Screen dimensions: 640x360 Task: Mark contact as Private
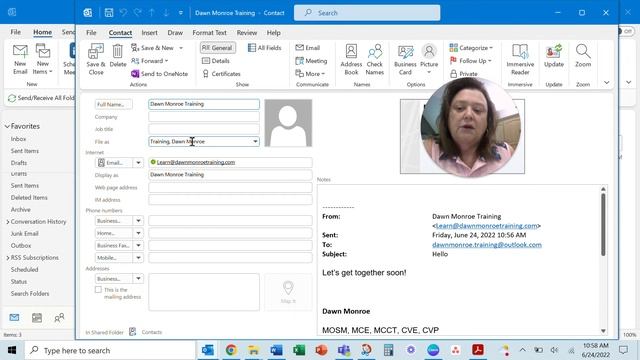(464, 74)
